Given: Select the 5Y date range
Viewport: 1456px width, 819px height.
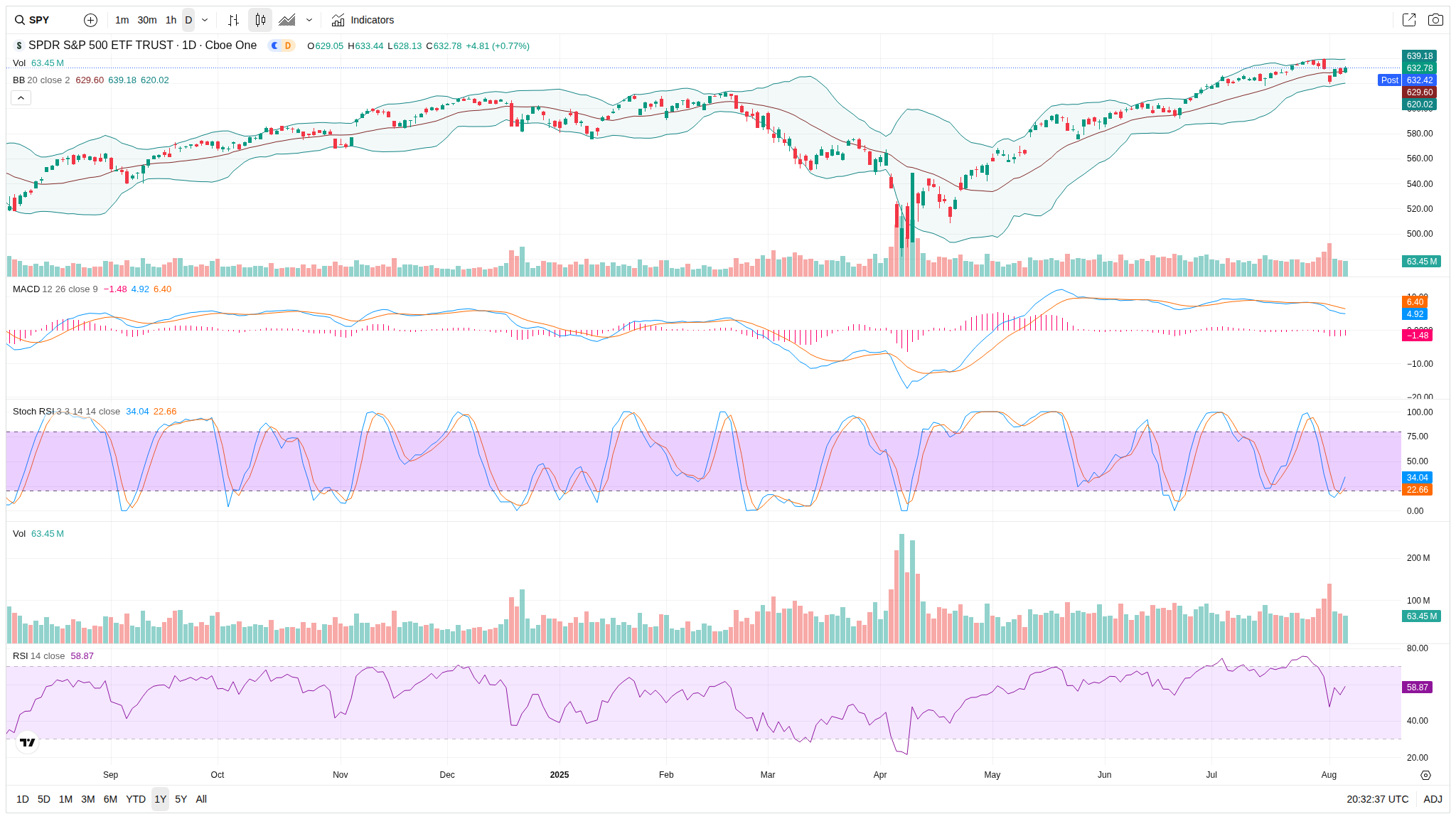Looking at the screenshot, I should click(181, 799).
